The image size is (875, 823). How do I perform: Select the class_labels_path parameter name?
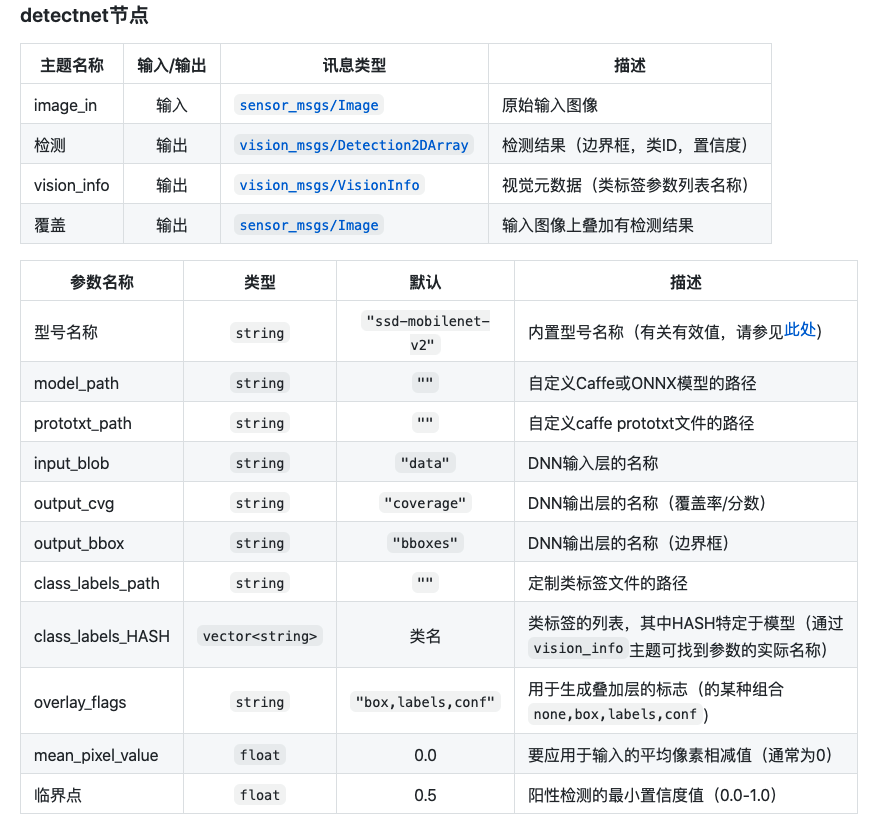click(97, 583)
